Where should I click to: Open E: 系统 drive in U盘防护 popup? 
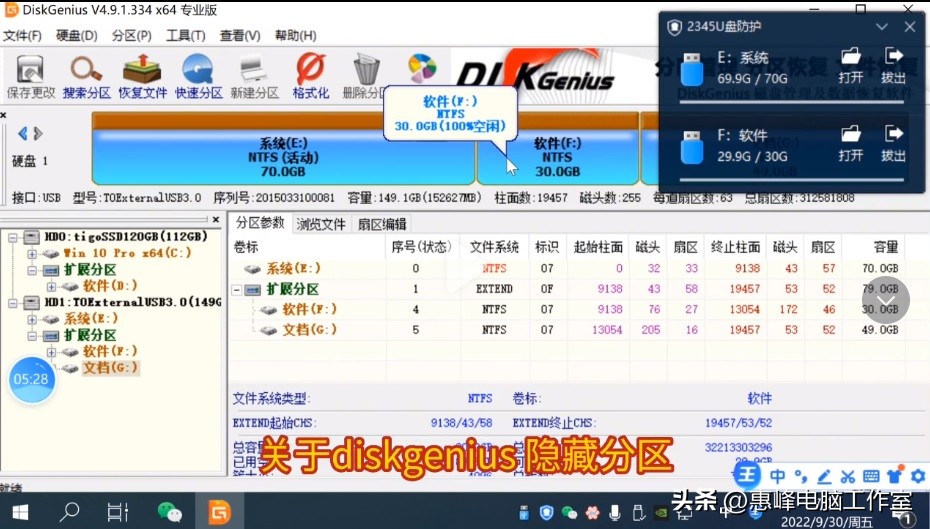pos(851,66)
